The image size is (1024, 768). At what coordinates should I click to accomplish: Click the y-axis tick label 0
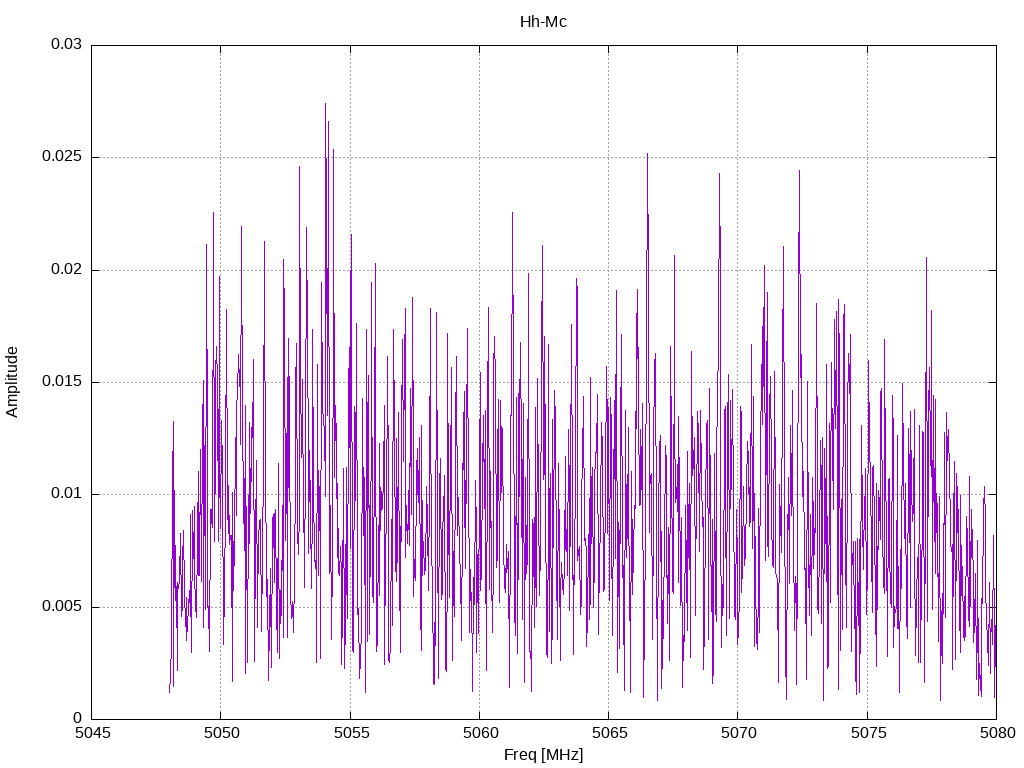click(77, 718)
